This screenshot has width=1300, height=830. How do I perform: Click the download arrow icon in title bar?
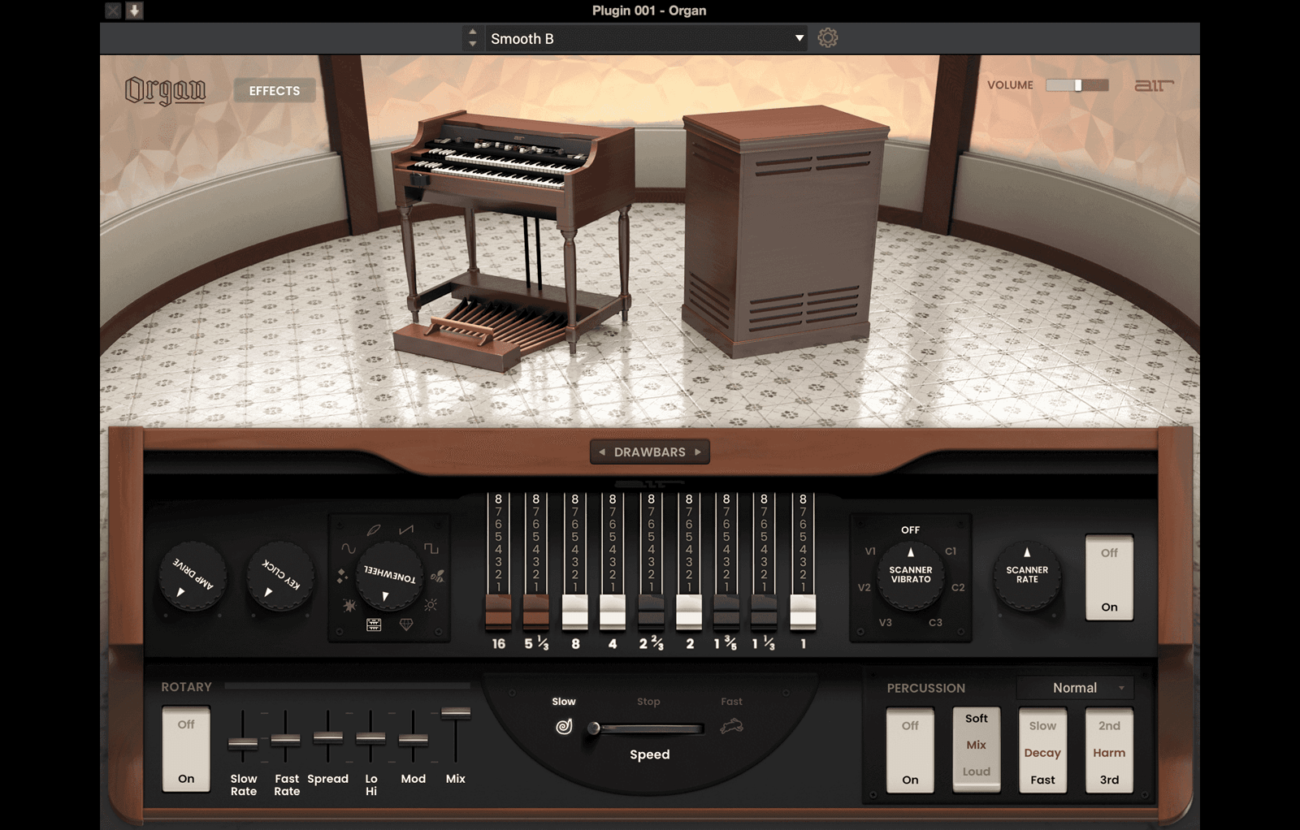point(134,11)
